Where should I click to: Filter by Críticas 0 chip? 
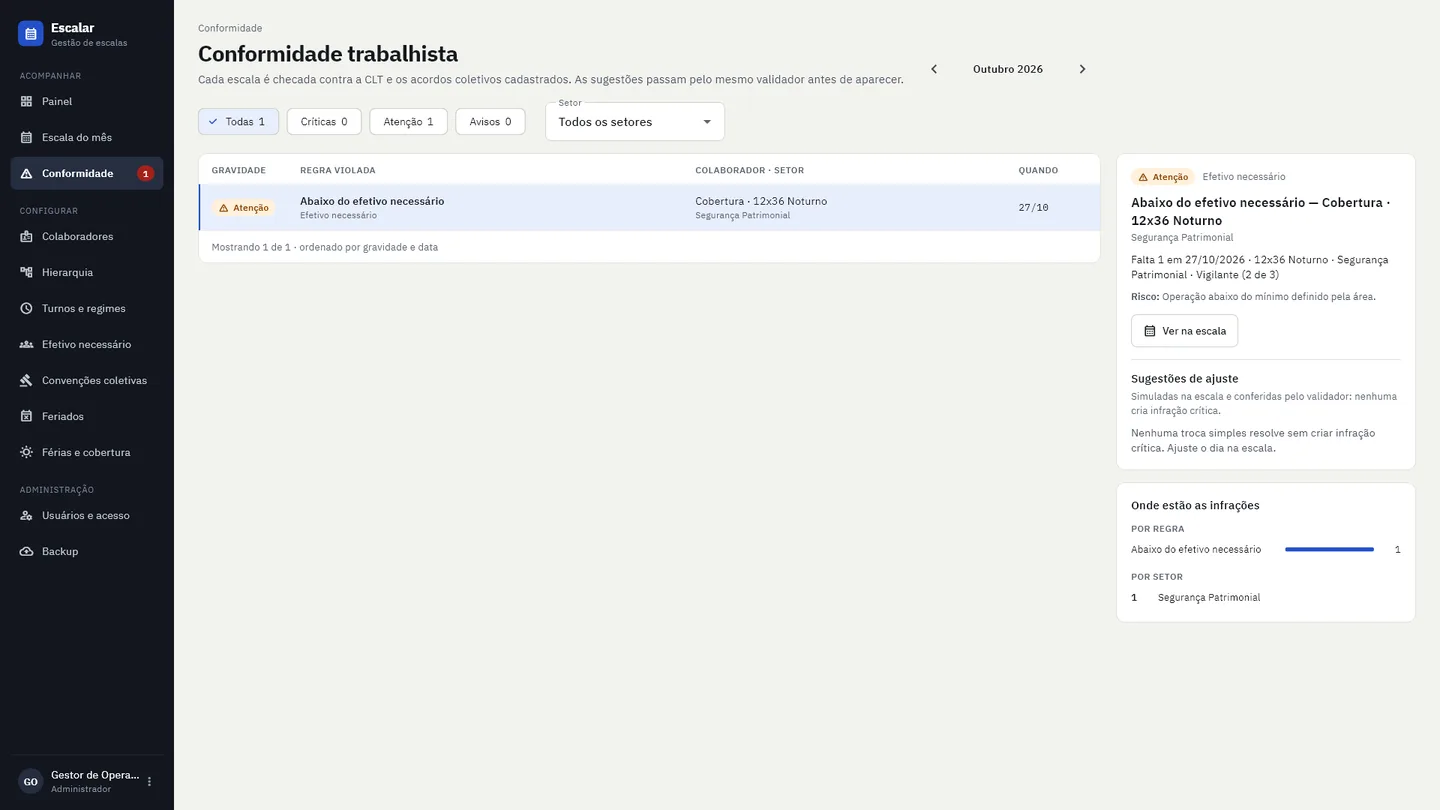324,121
